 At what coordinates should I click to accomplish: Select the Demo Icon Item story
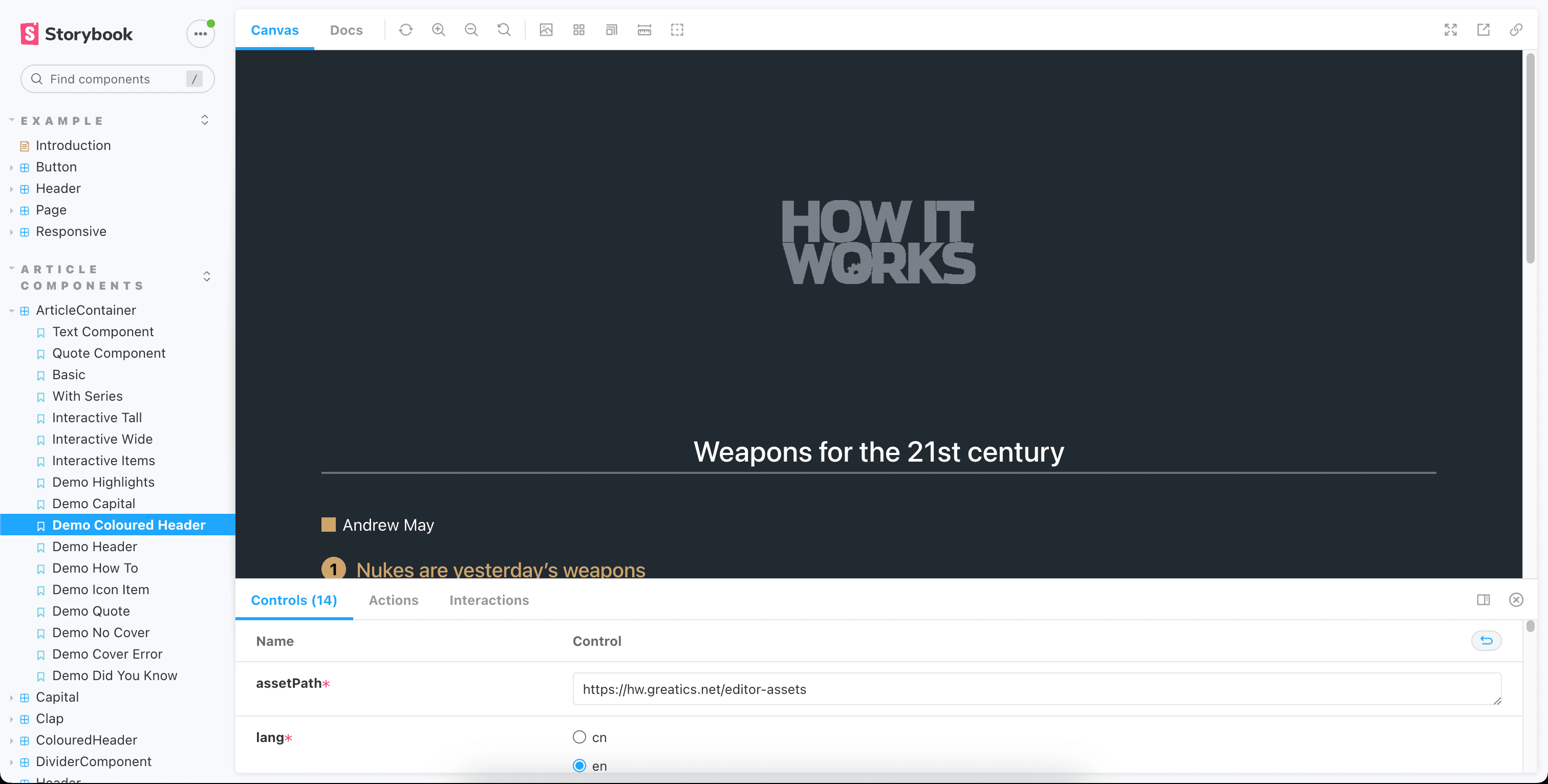(100, 591)
